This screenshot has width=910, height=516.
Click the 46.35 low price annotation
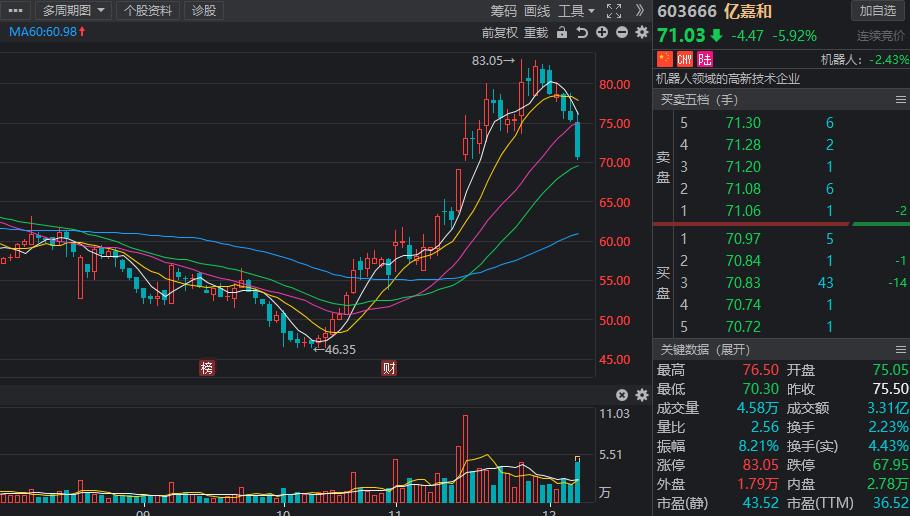click(335, 349)
